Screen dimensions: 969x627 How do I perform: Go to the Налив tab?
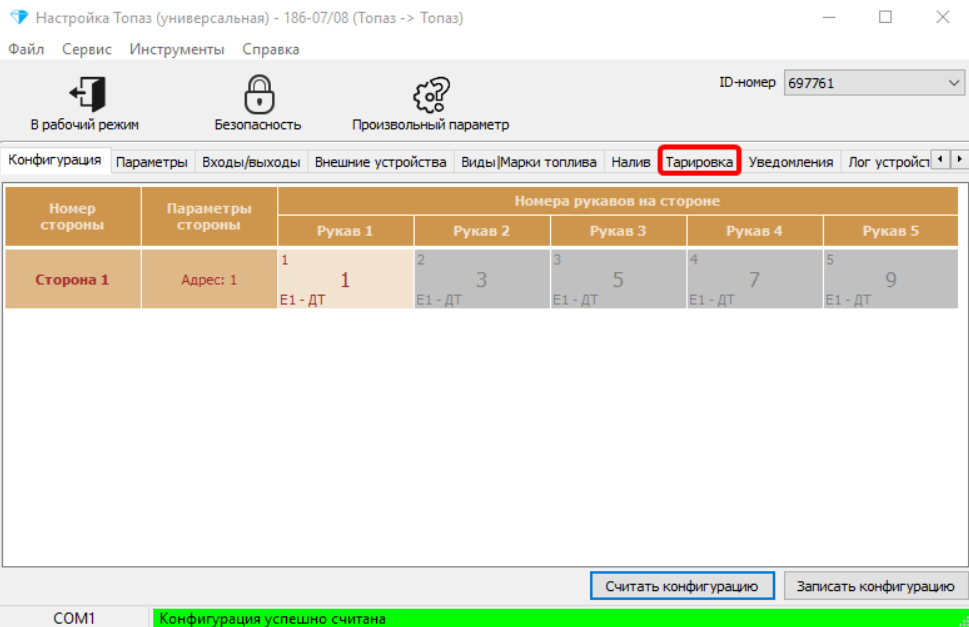[x=630, y=162]
